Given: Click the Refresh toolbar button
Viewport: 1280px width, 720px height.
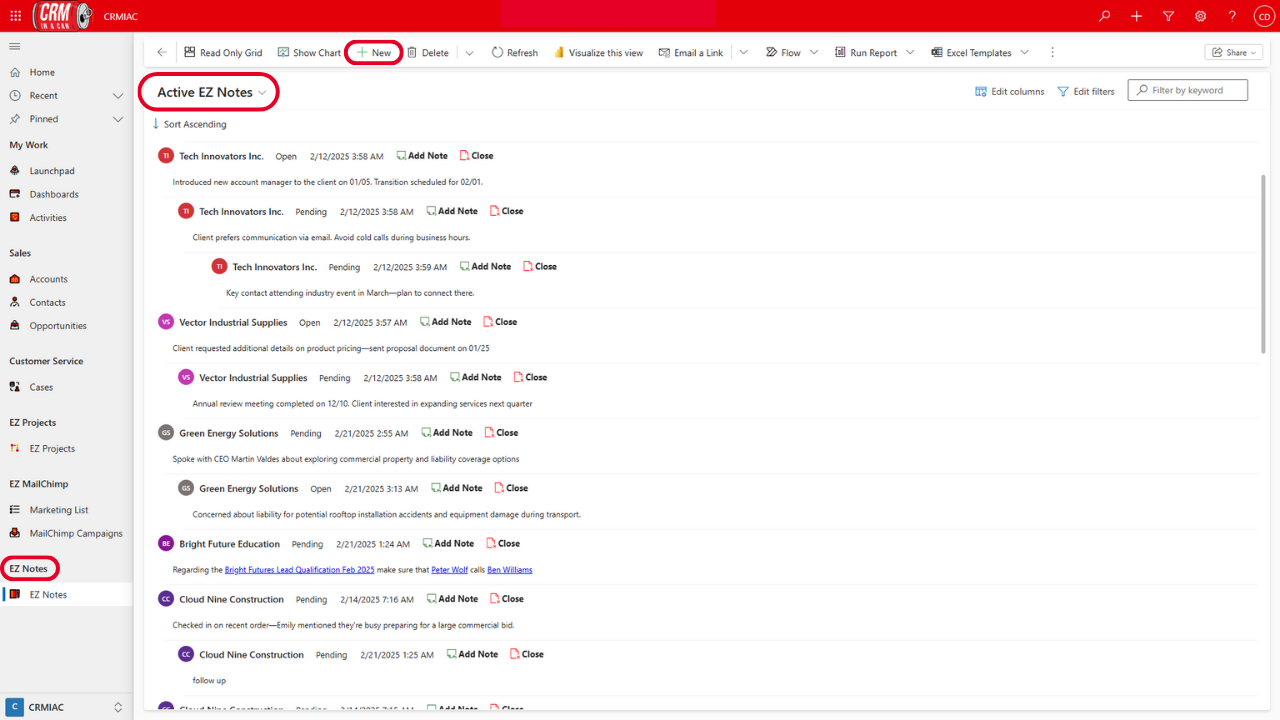Looking at the screenshot, I should pyautogui.click(x=514, y=53).
